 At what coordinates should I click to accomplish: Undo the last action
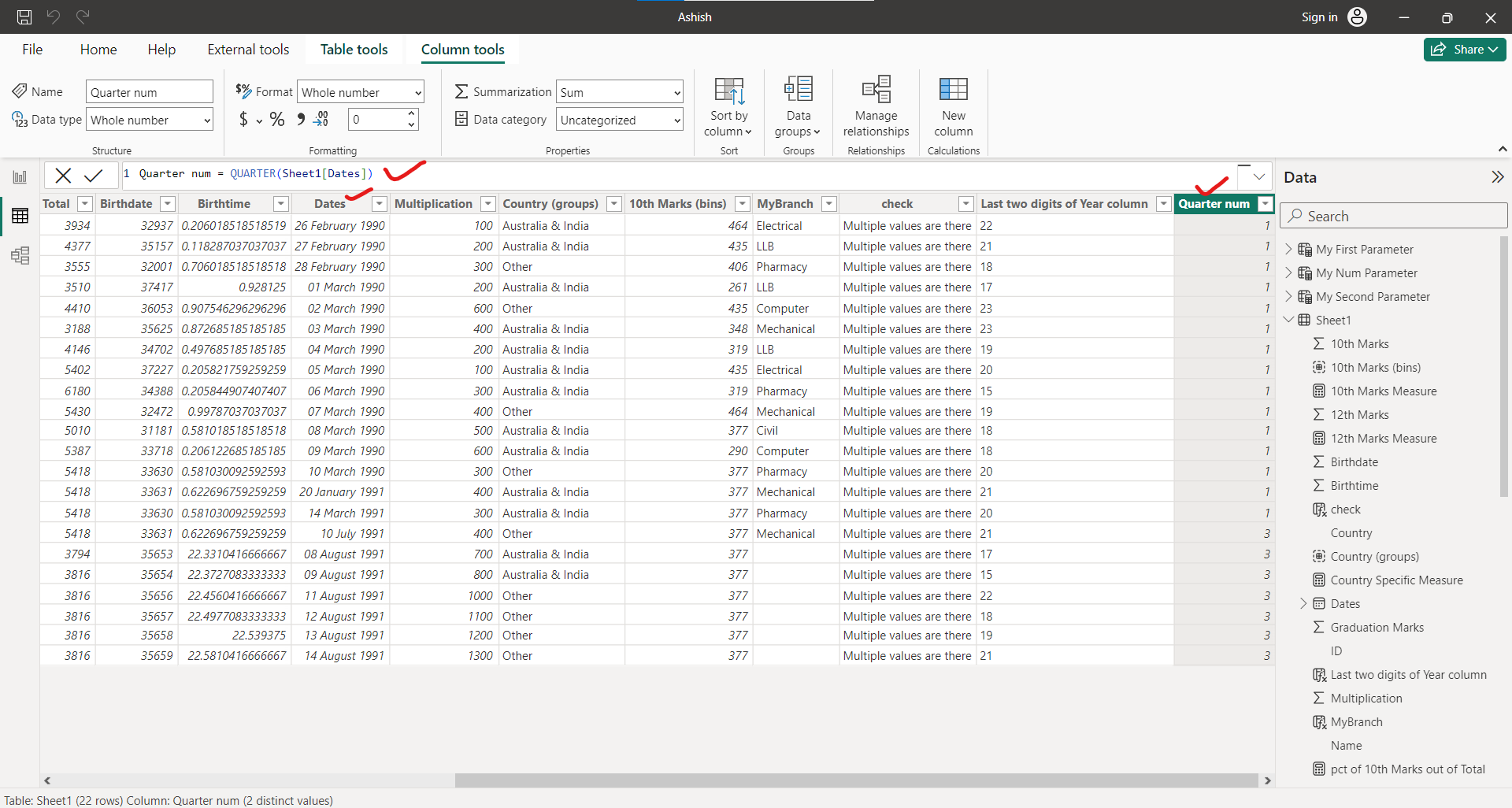pos(53,17)
